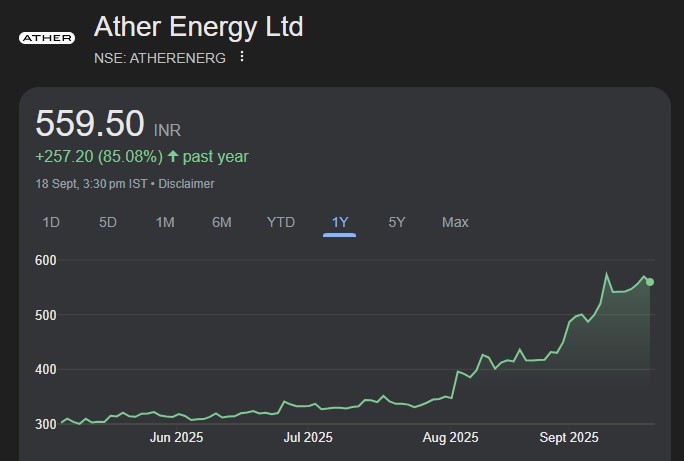This screenshot has height=461, width=684.
Task: Click the green upward arrow indicator
Action: click(x=173, y=157)
